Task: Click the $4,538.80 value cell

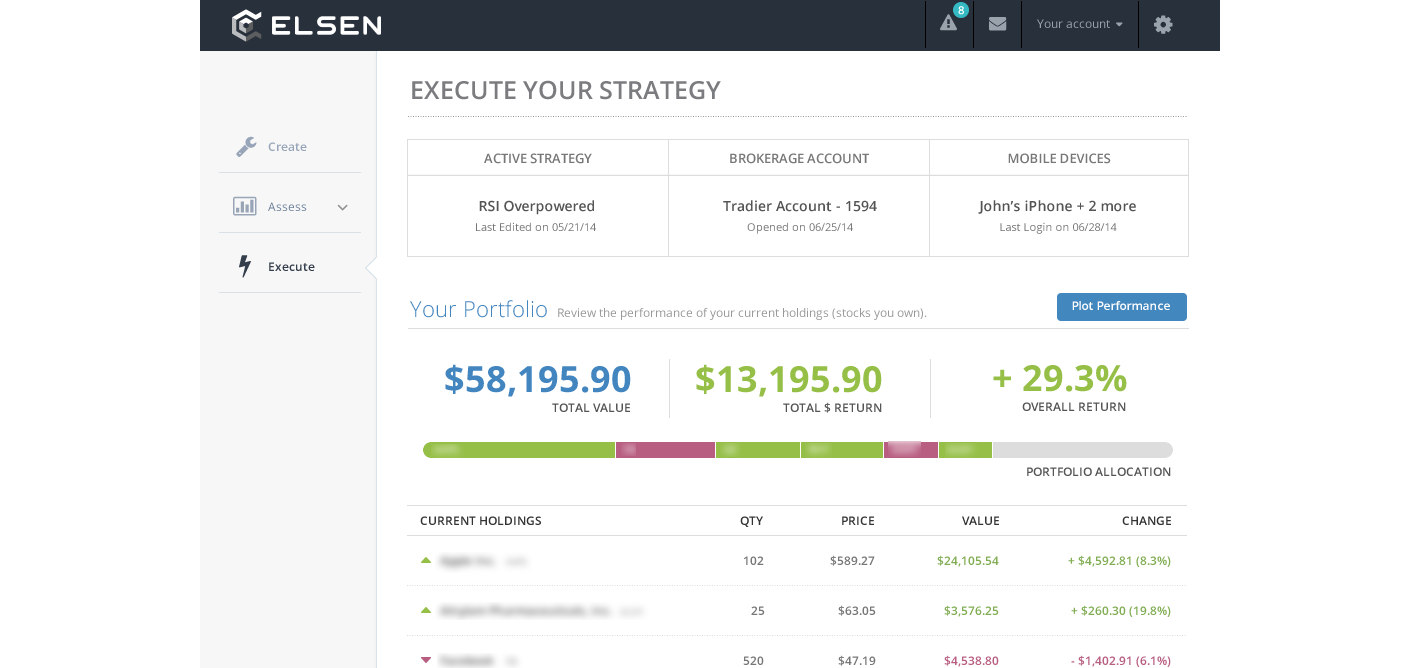Action: point(971,661)
